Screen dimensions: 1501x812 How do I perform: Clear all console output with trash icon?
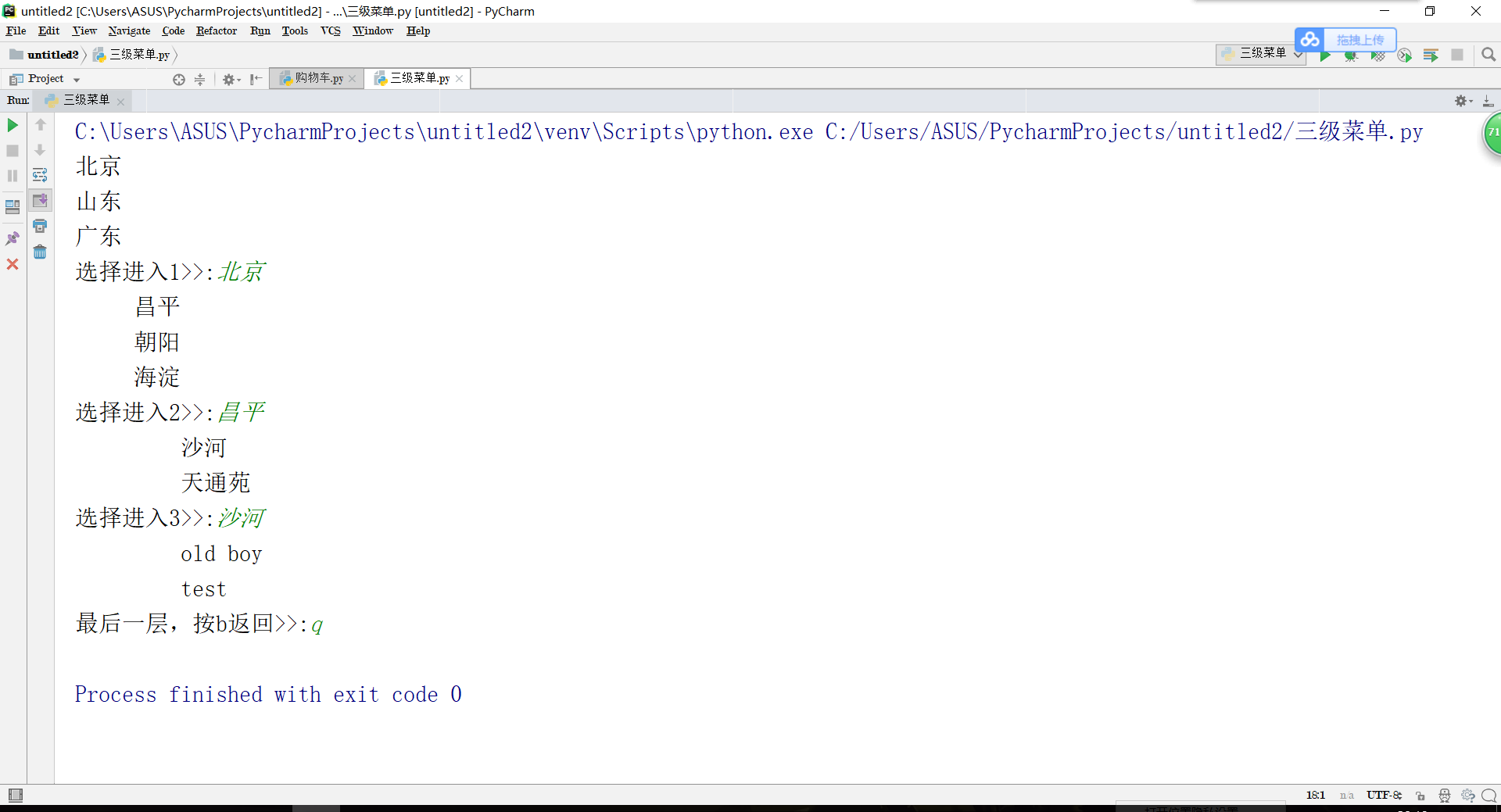pyautogui.click(x=40, y=252)
